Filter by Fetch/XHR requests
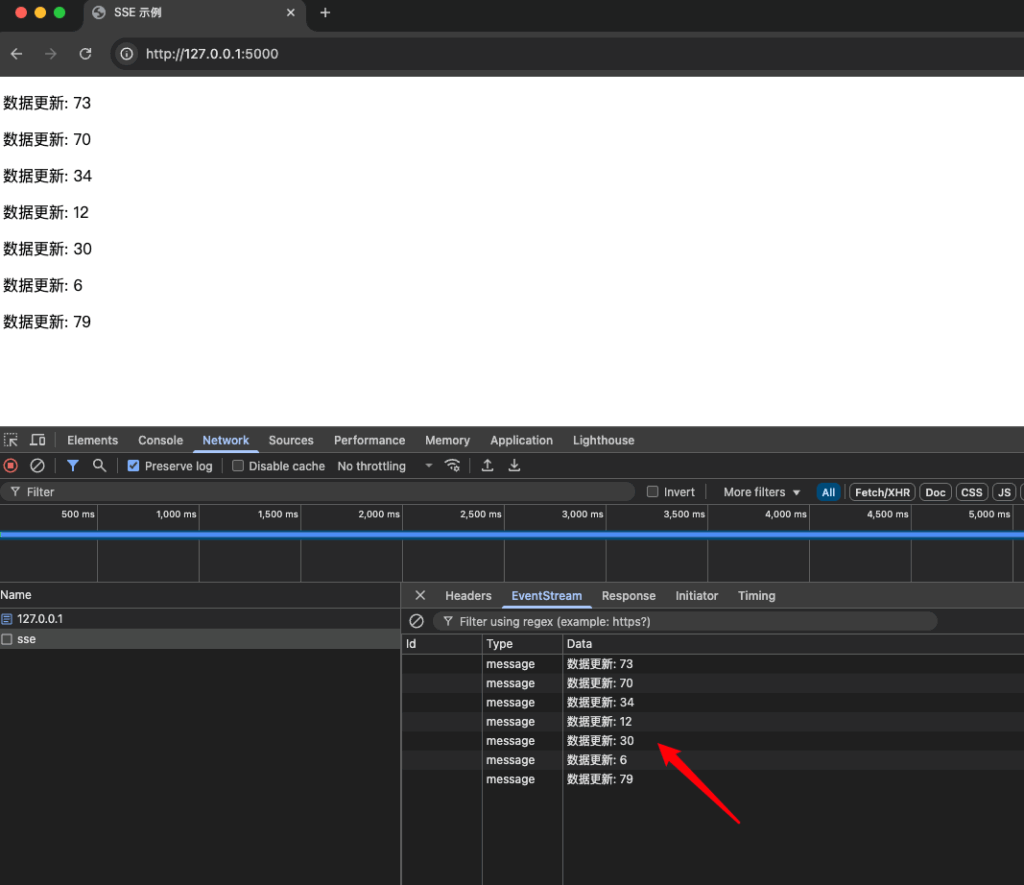1024x885 pixels. (882, 492)
